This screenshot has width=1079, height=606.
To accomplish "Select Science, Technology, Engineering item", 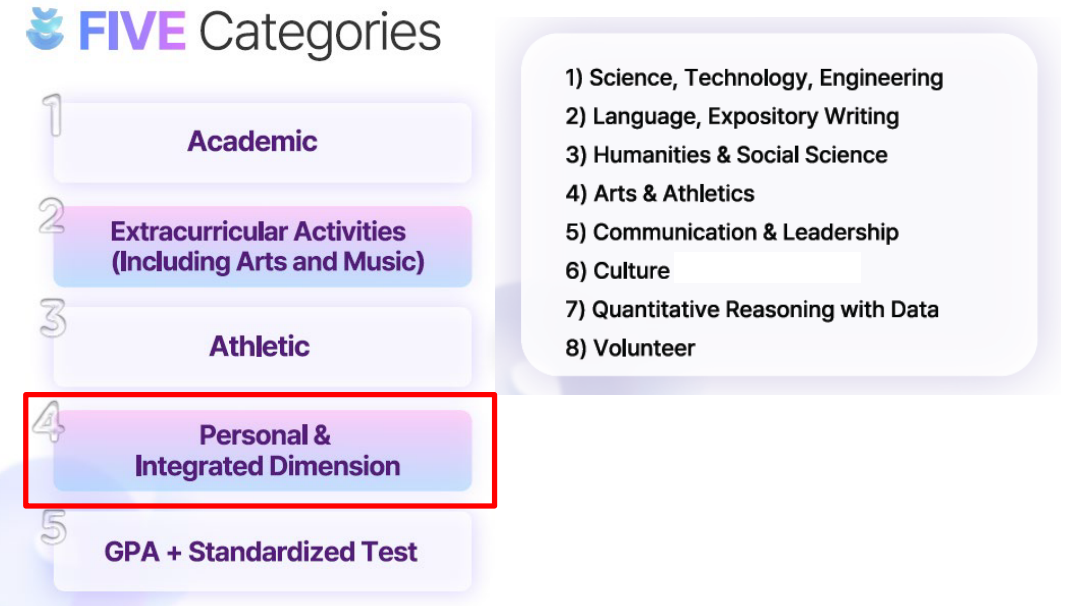I will pos(754,78).
